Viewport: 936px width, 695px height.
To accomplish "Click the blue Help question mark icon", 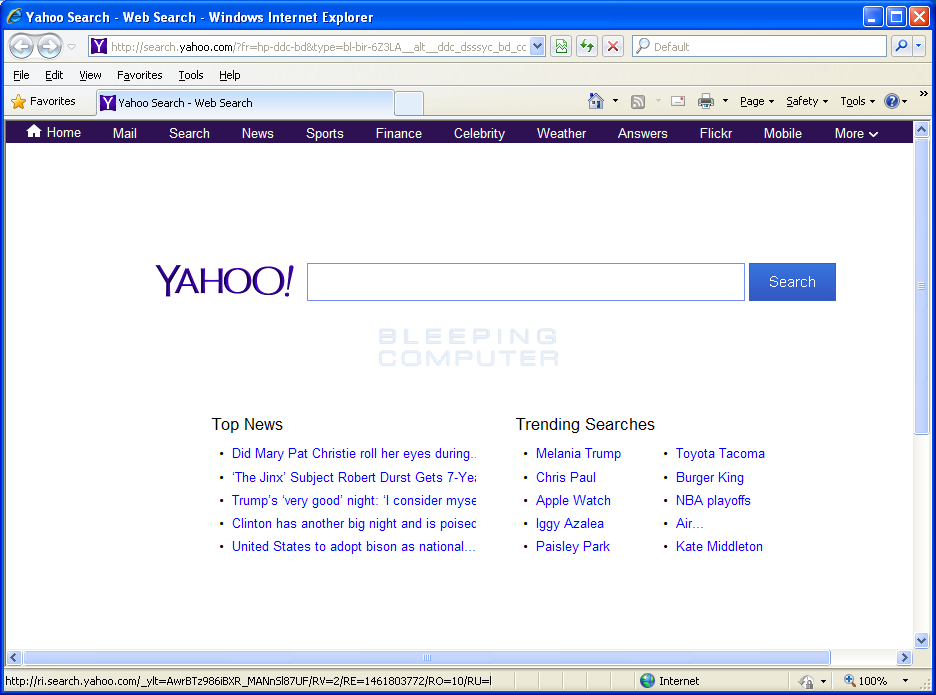I will (892, 101).
